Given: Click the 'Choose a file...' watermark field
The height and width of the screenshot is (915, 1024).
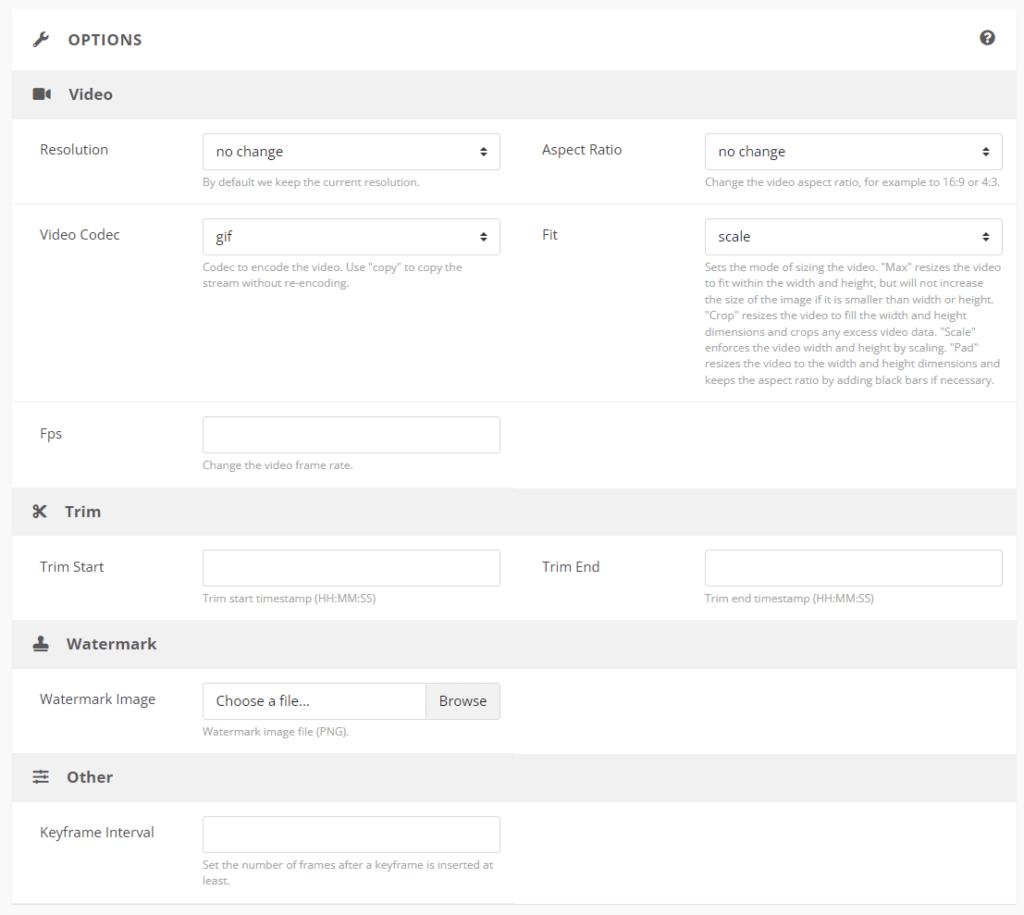Looking at the screenshot, I should pos(314,701).
